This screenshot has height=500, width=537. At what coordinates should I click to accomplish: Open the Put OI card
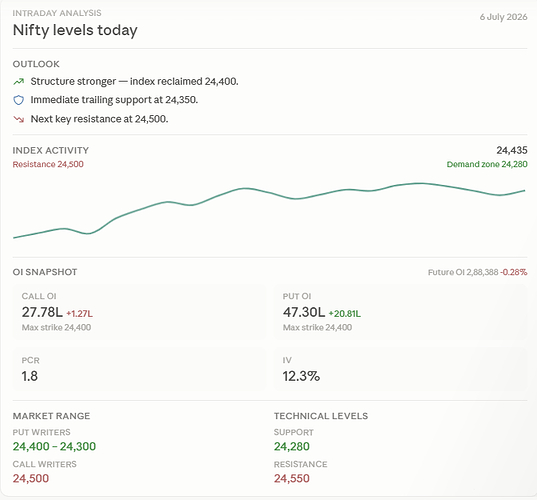click(x=400, y=312)
